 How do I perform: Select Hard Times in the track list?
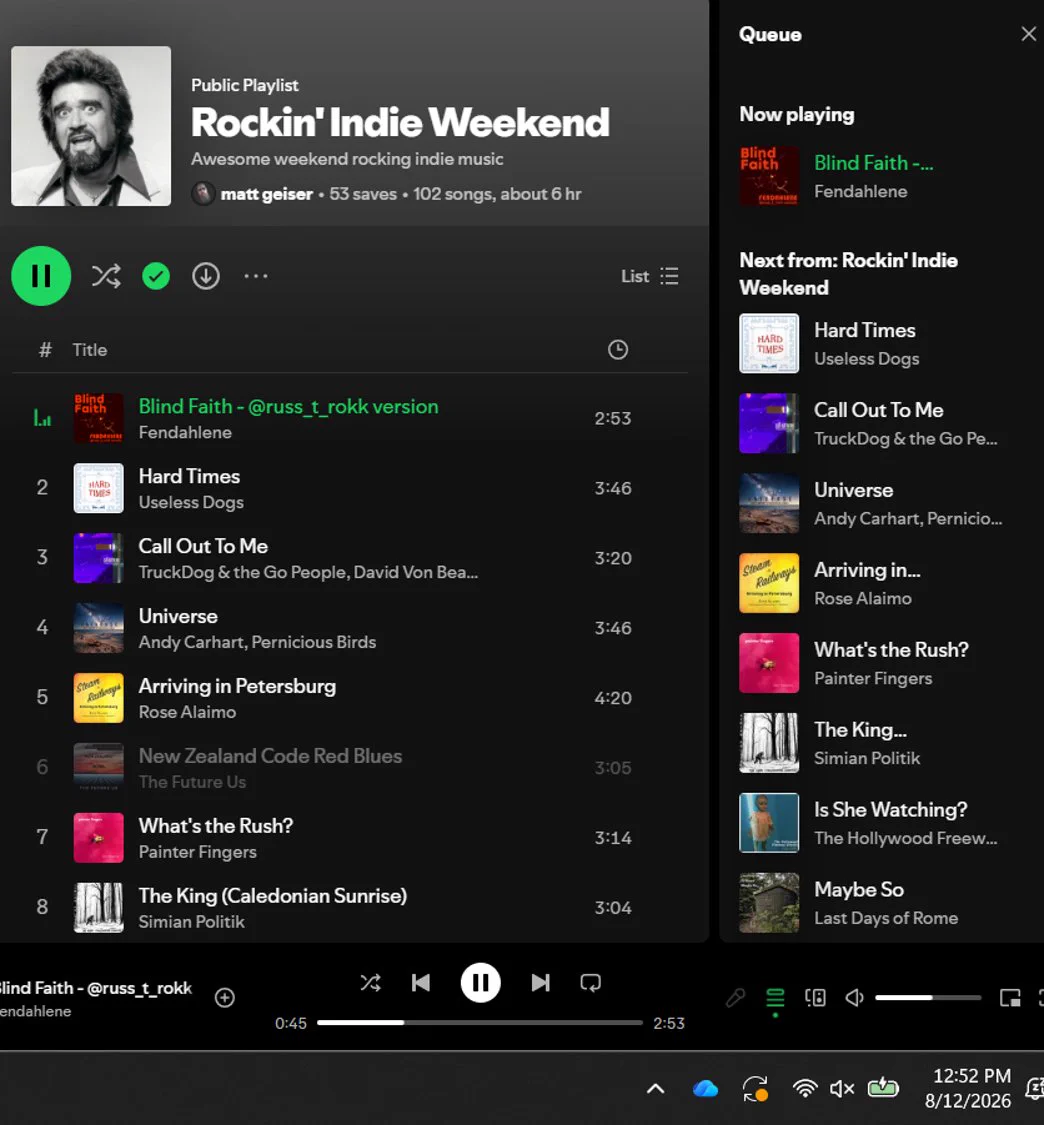[x=189, y=476]
